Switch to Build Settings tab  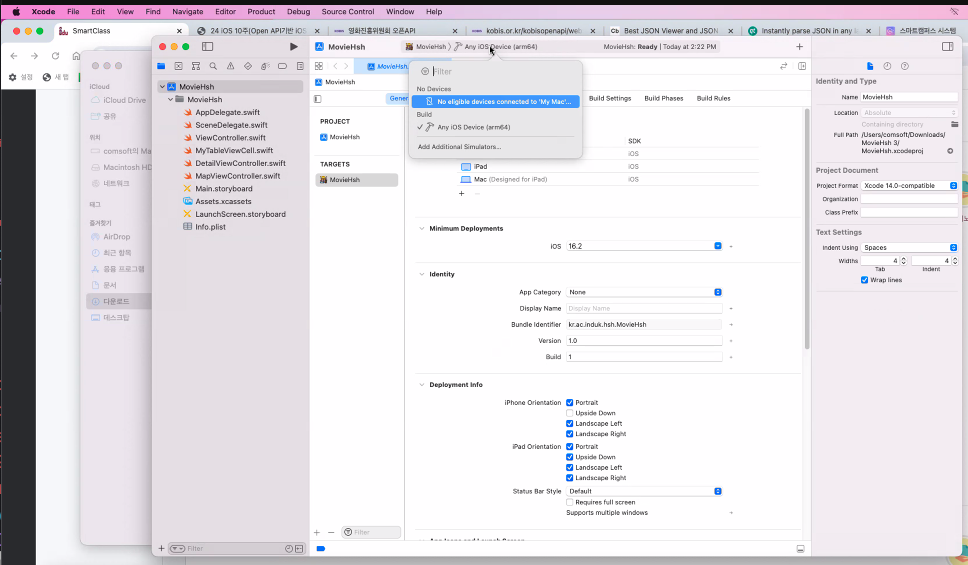610,98
